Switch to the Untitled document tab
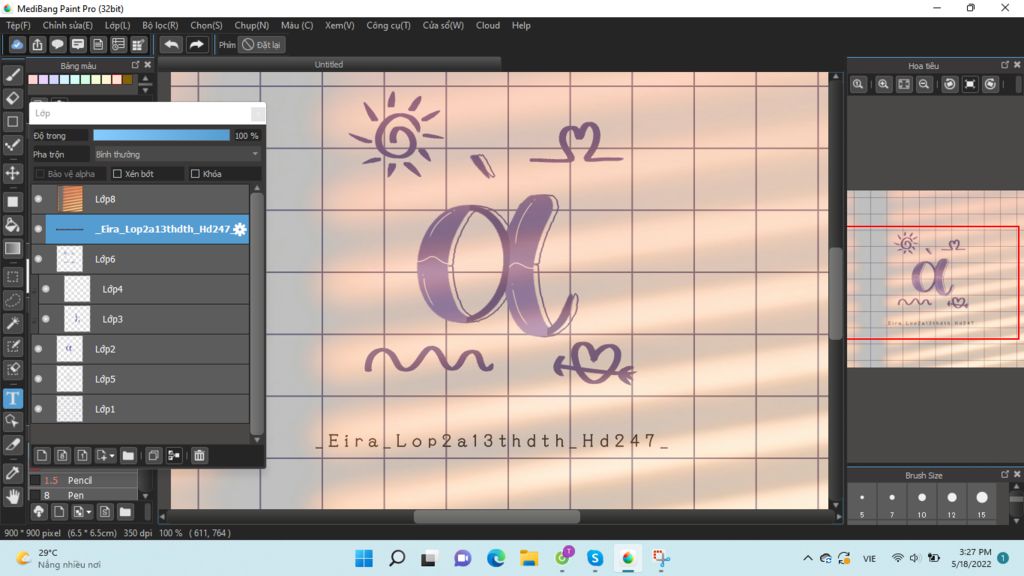Image resolution: width=1024 pixels, height=576 pixels. (328, 65)
